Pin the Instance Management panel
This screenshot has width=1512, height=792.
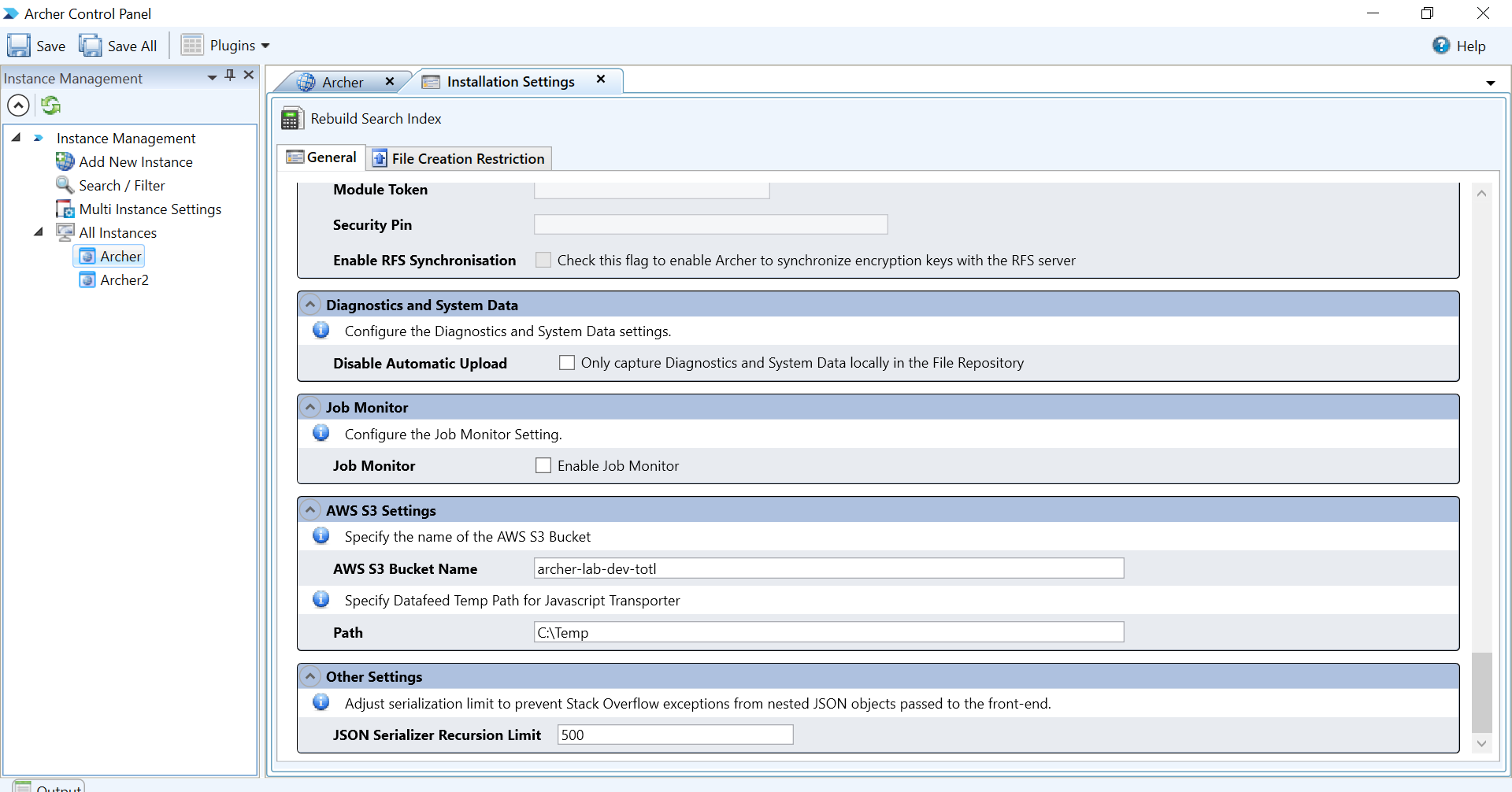[x=230, y=76]
